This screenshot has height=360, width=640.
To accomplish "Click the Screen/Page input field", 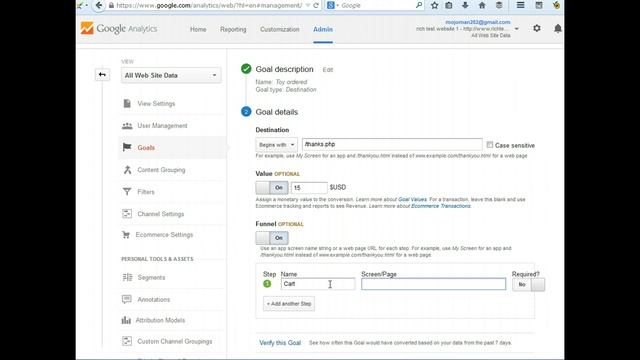I will (x=433, y=284).
